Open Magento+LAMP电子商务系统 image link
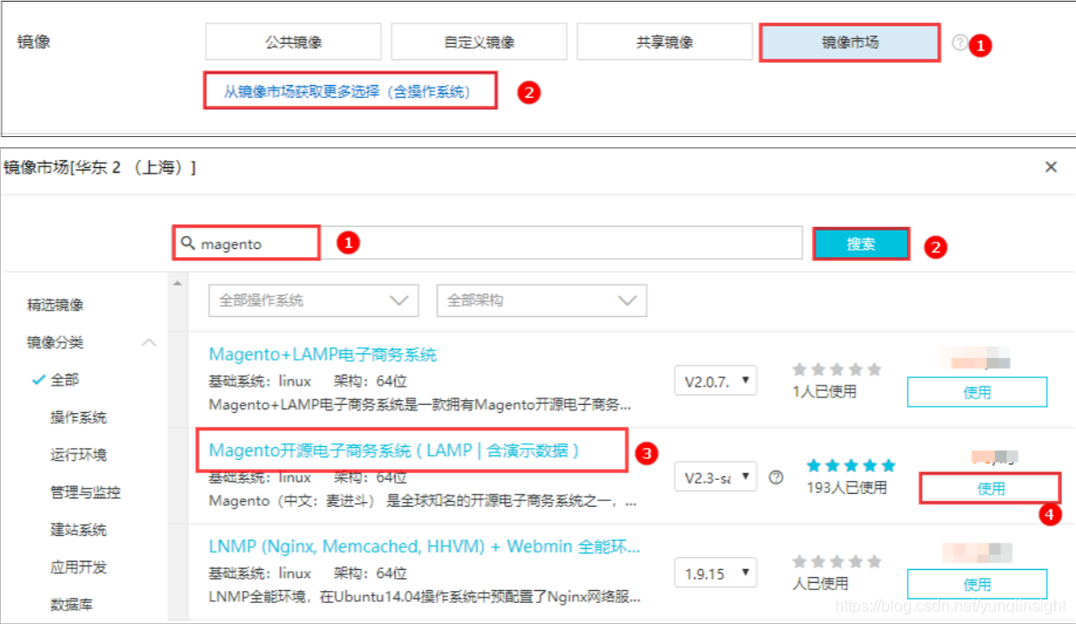The height and width of the screenshot is (624, 1076). (323, 354)
